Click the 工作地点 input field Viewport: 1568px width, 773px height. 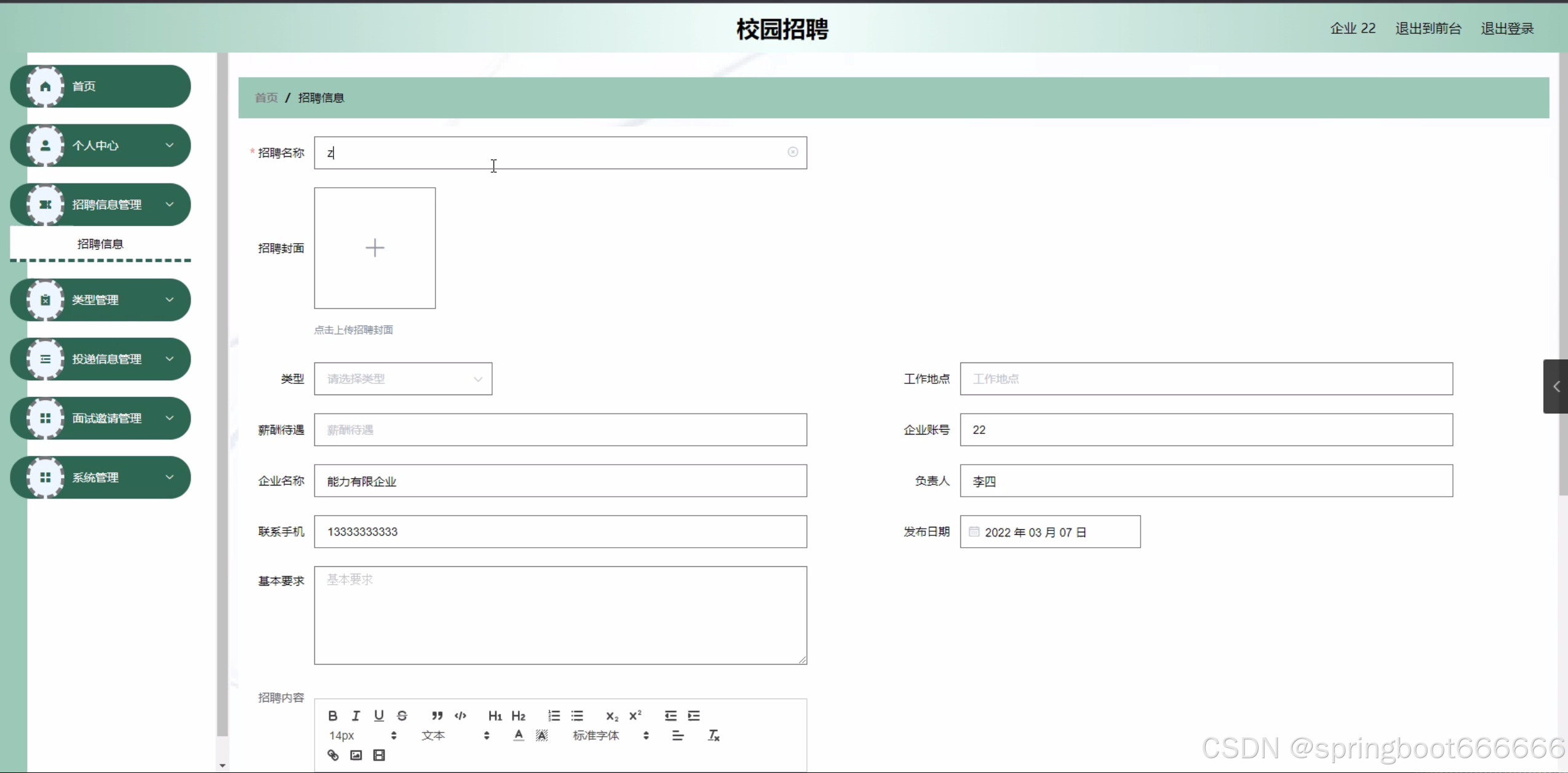(x=1206, y=378)
